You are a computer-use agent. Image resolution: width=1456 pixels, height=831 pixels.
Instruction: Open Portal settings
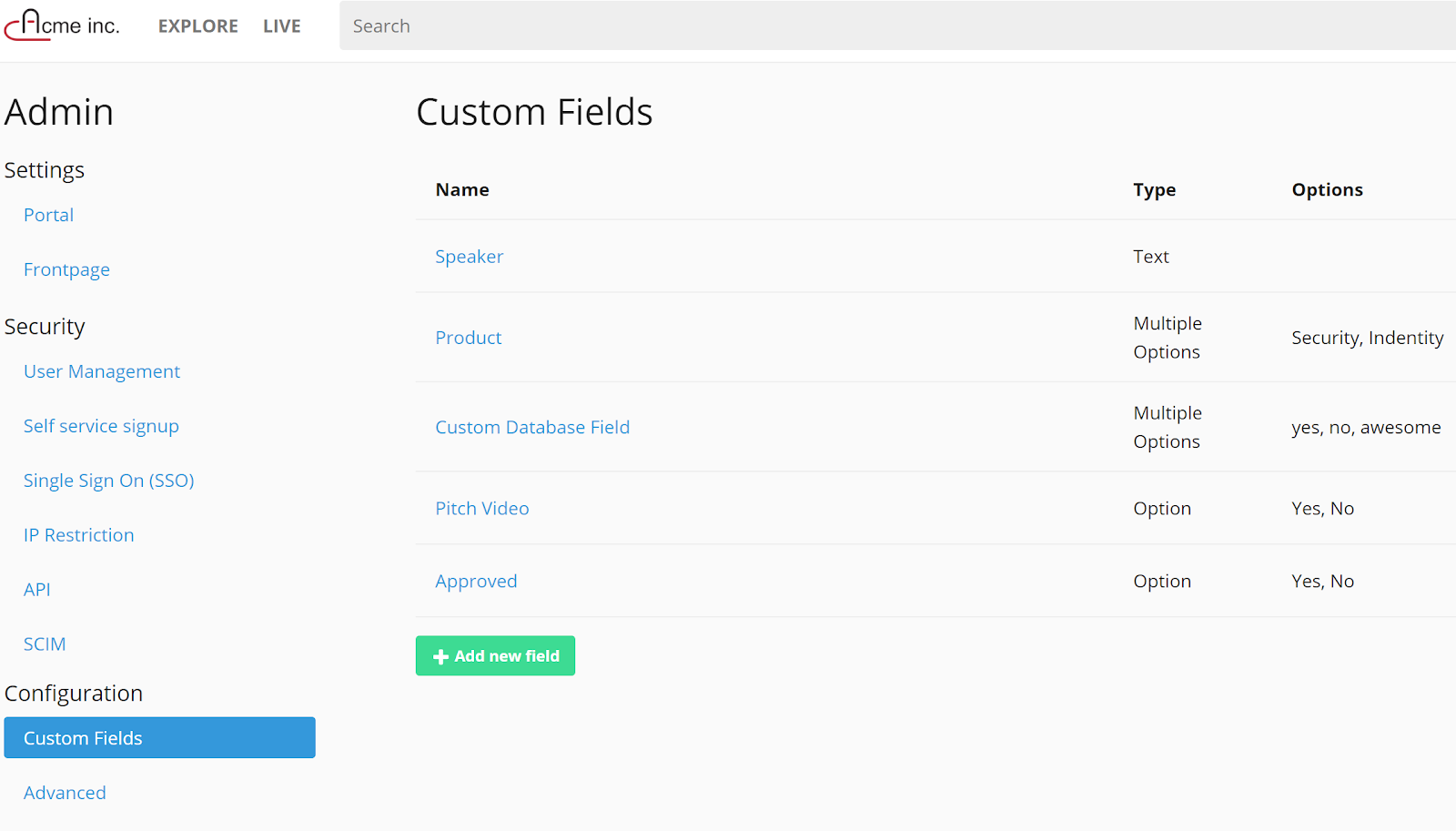48,216
